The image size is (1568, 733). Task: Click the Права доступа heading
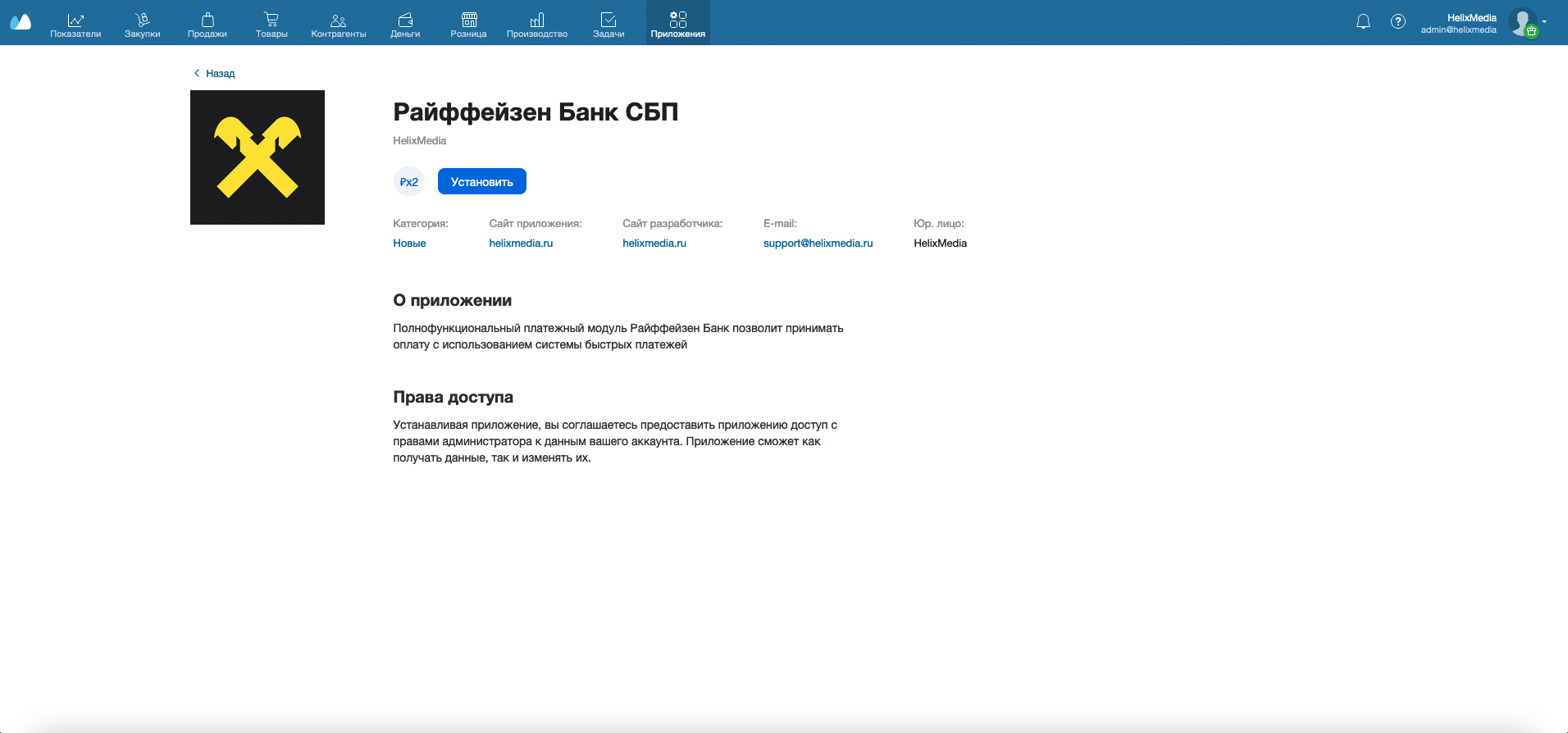454,398
